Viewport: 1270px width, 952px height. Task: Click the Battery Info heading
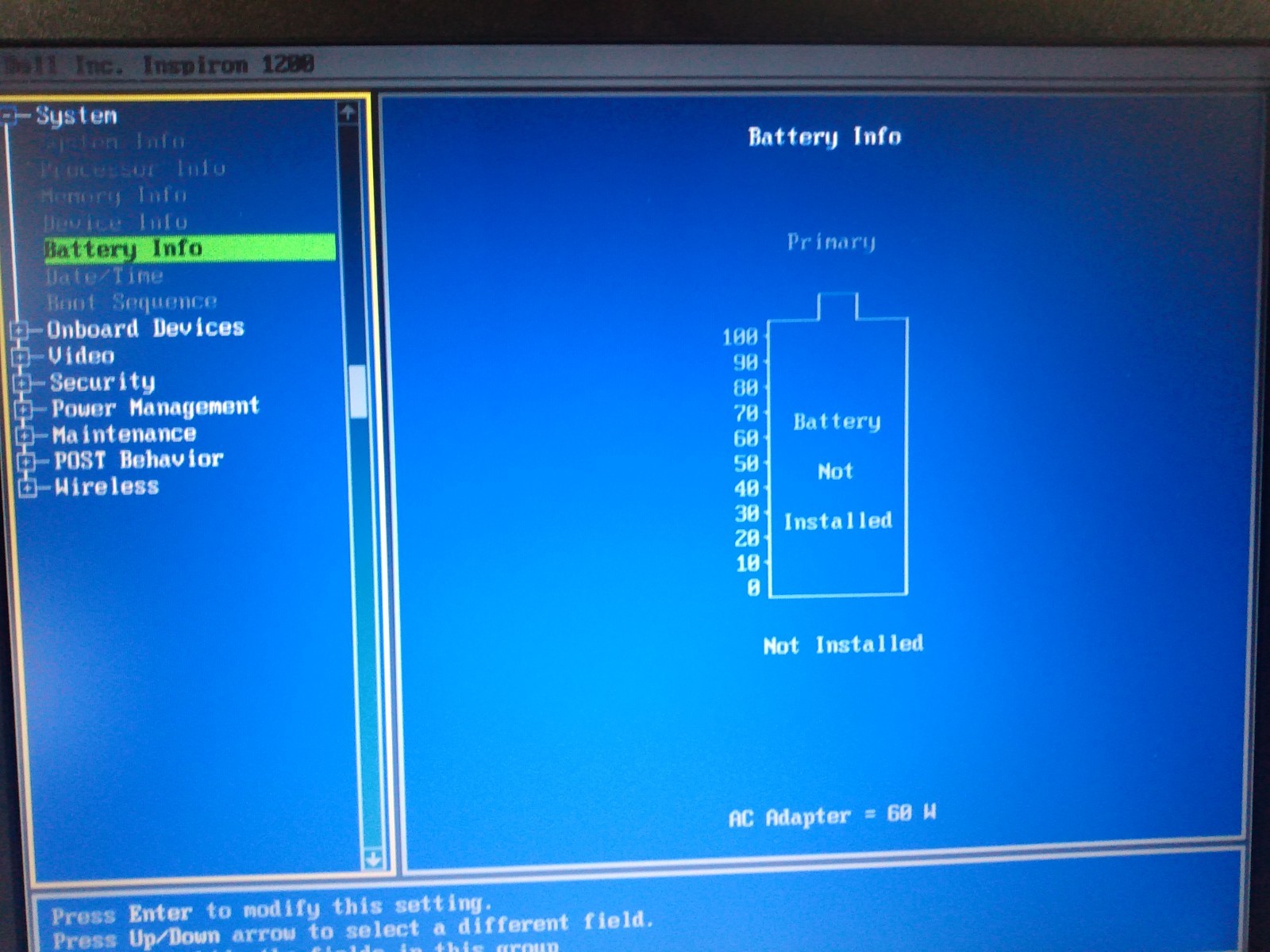[x=825, y=137]
